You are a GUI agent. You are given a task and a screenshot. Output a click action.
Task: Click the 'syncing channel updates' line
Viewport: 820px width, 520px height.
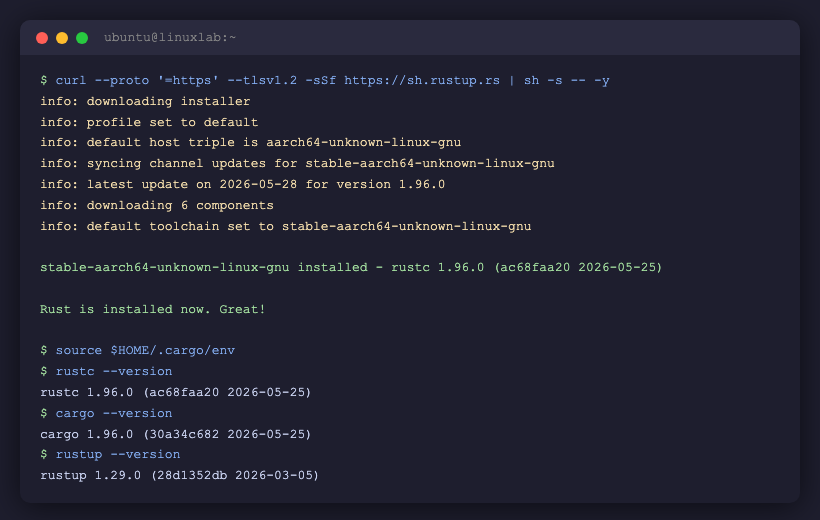[298, 163]
